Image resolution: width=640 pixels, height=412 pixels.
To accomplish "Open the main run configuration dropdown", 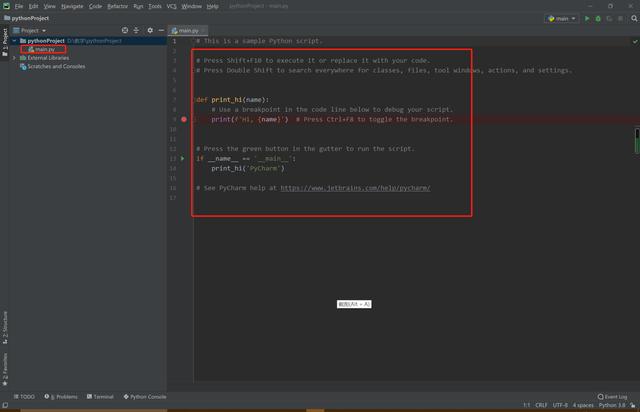I will tap(562, 18).
